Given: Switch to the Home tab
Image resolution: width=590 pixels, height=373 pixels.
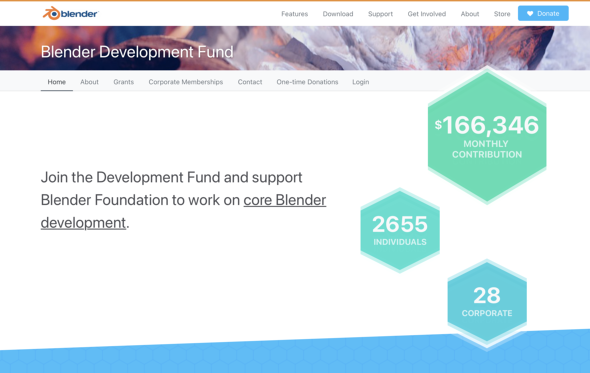Looking at the screenshot, I should coord(56,82).
